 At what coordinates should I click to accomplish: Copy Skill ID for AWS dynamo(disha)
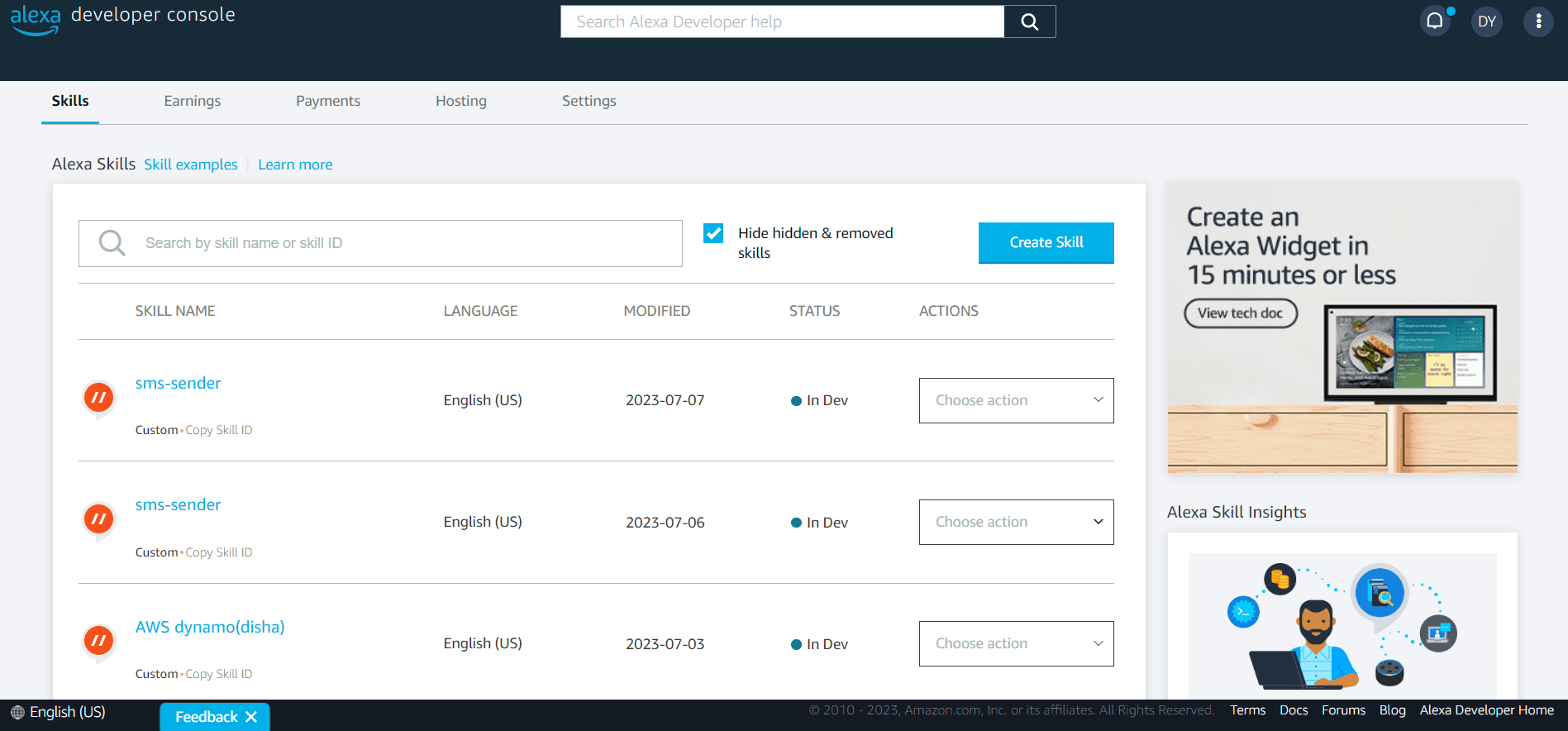tap(219, 674)
